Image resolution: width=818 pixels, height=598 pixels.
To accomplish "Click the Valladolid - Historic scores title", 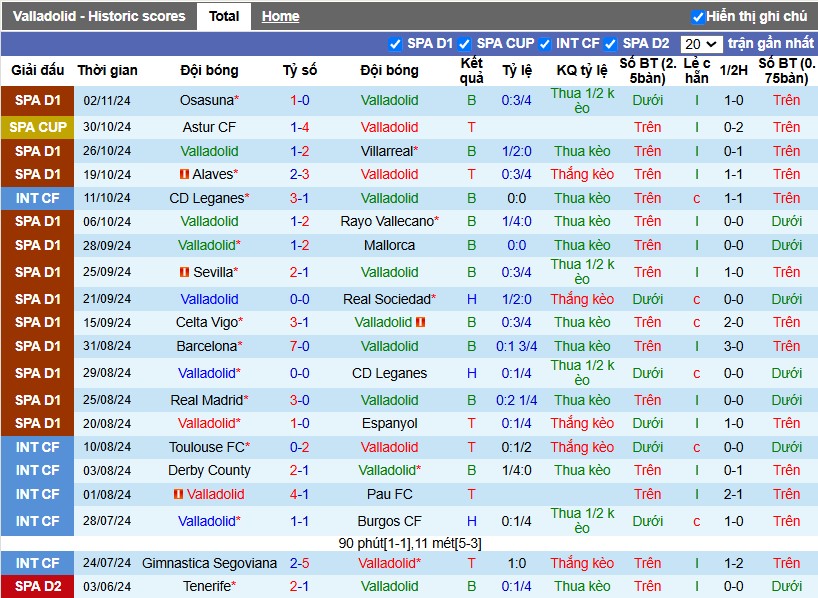I will pyautogui.click(x=99, y=16).
